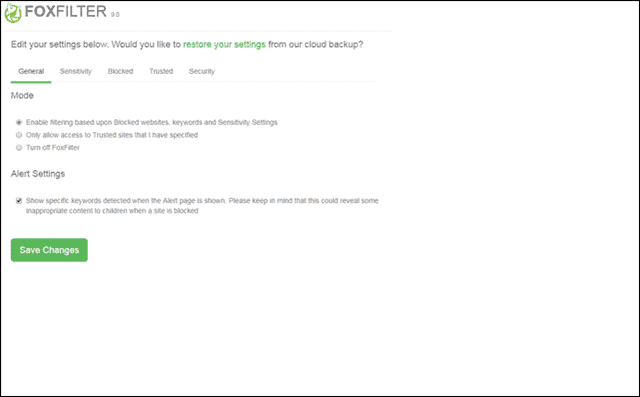Select the Security tab

202,71
